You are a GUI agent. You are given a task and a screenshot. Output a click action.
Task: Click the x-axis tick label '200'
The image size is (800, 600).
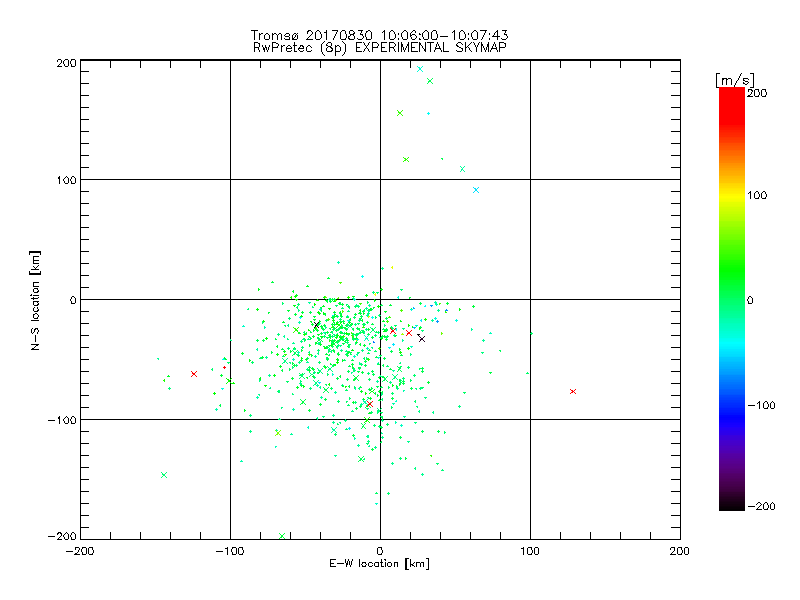680,551
